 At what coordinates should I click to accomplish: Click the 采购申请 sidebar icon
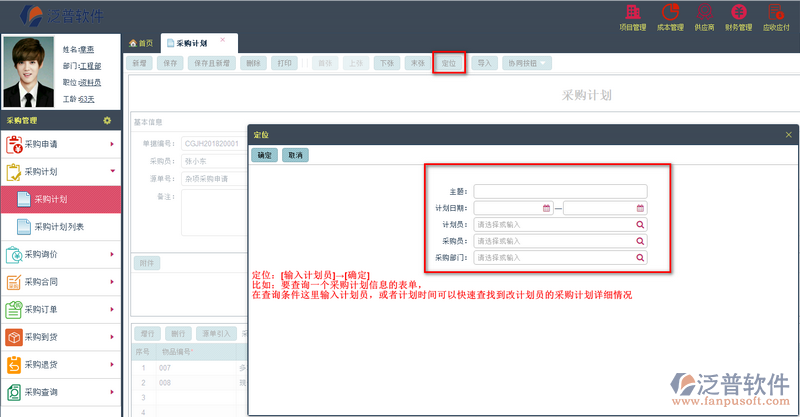pos(14,144)
